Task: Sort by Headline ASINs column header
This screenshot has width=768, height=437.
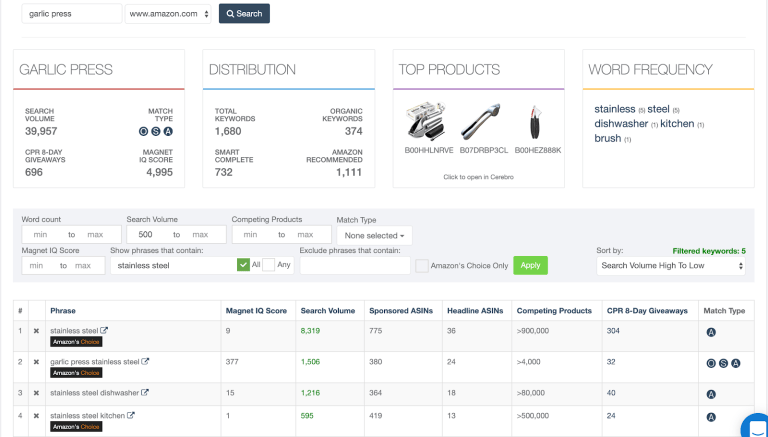Action: click(475, 311)
